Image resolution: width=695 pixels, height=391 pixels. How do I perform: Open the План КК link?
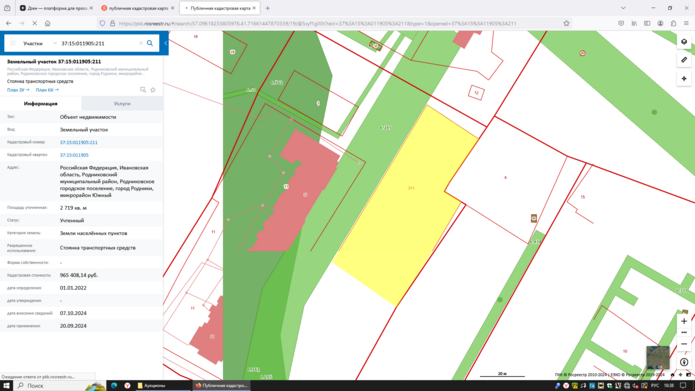[47, 90]
